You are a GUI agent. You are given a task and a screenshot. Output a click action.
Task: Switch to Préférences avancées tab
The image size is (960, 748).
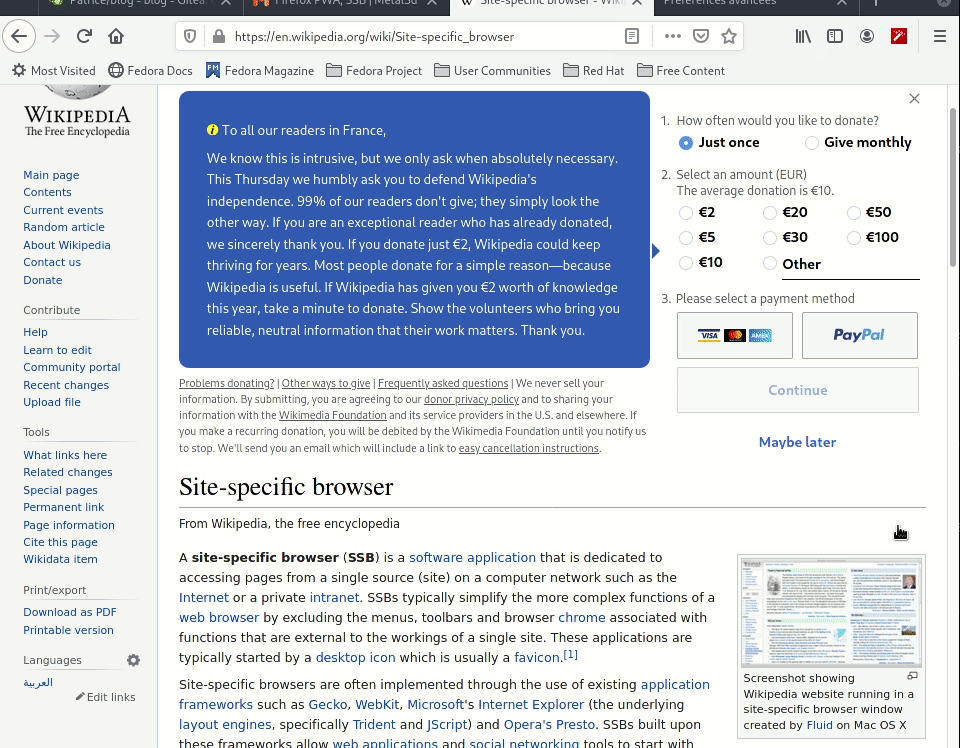(756, 4)
